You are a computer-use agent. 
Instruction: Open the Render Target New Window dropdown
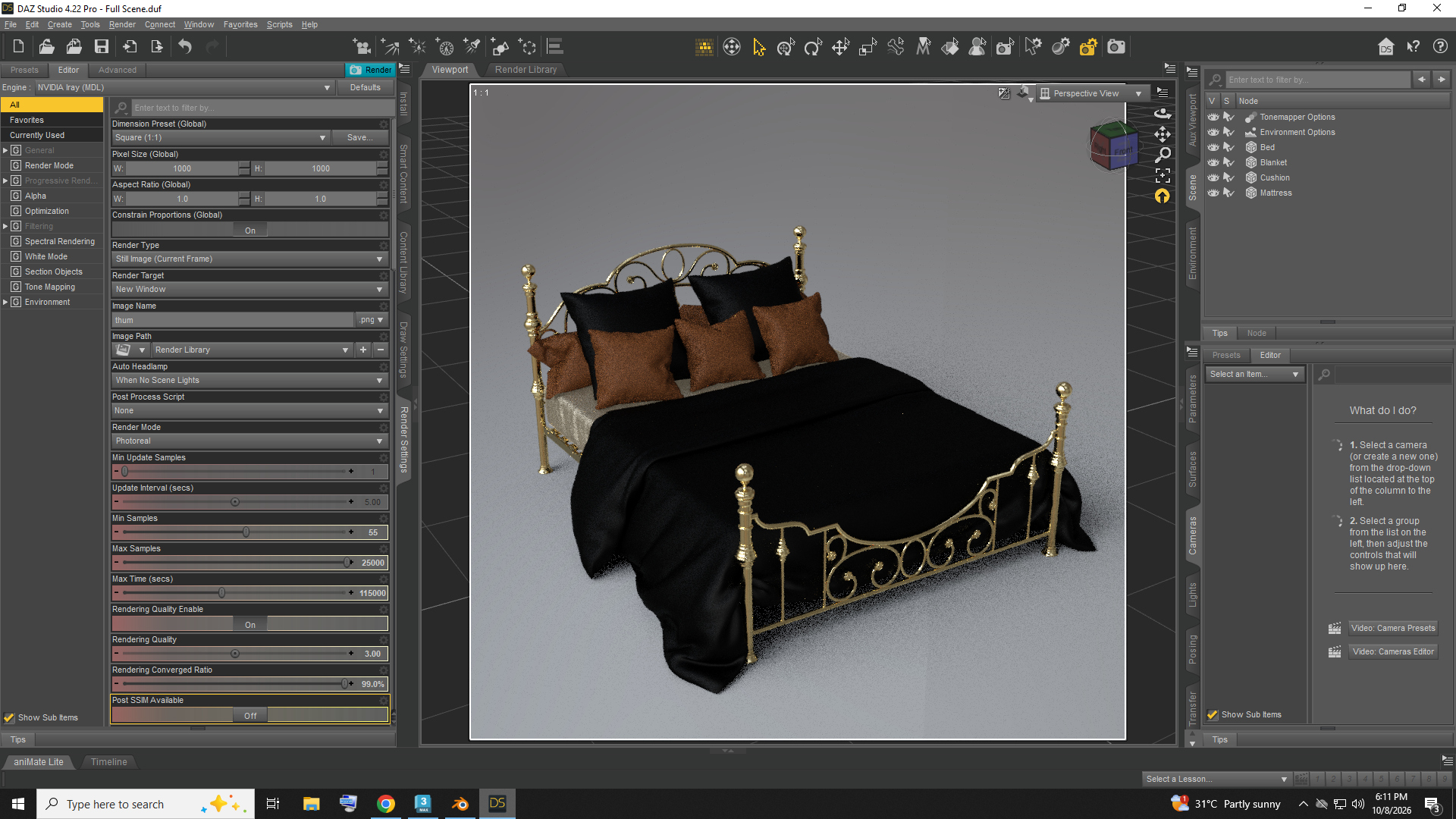pos(249,290)
